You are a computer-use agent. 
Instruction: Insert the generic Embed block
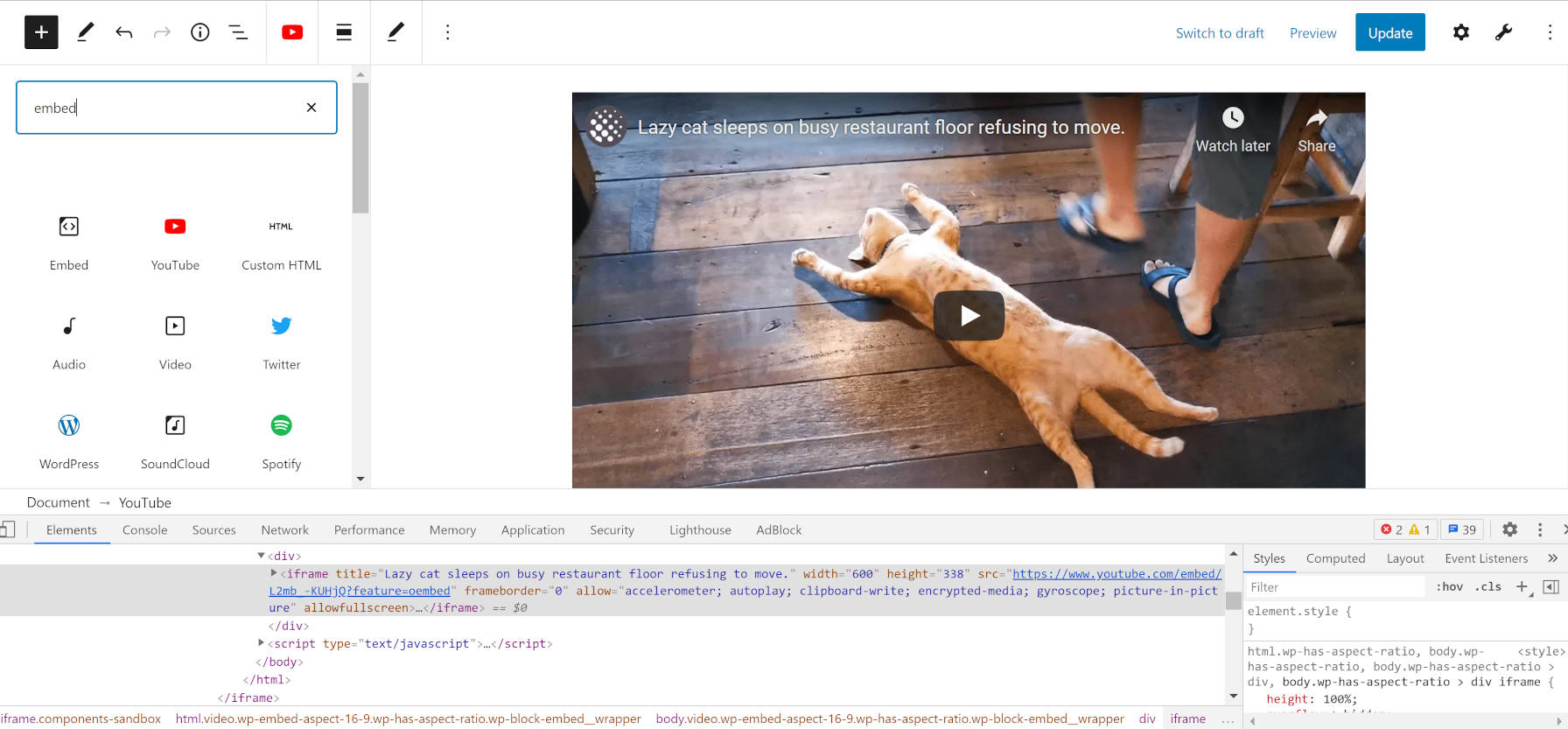tap(69, 243)
